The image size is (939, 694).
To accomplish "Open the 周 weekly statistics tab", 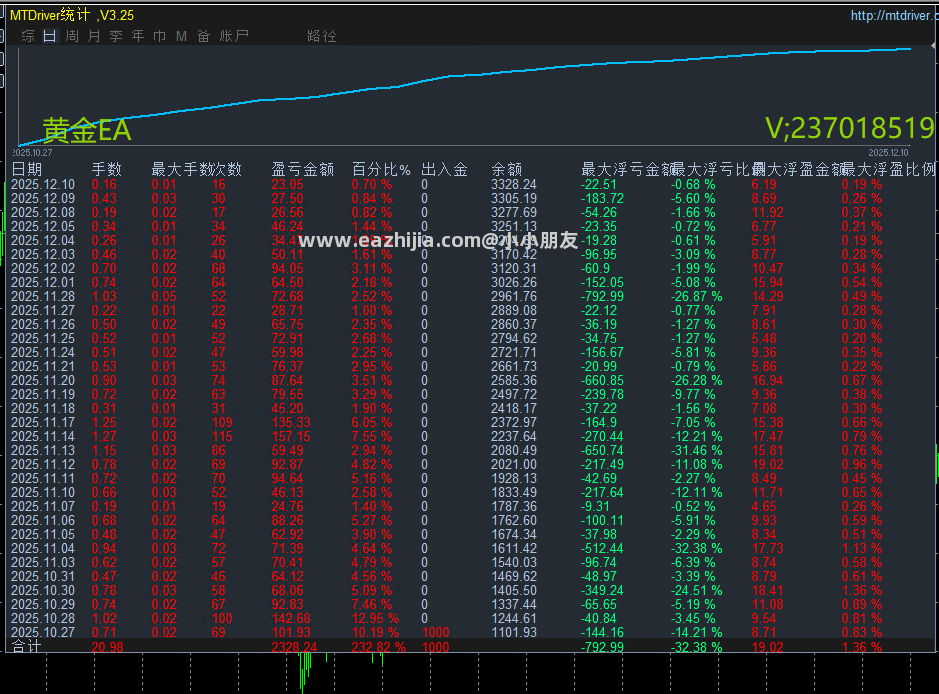I will pyautogui.click(x=72, y=36).
